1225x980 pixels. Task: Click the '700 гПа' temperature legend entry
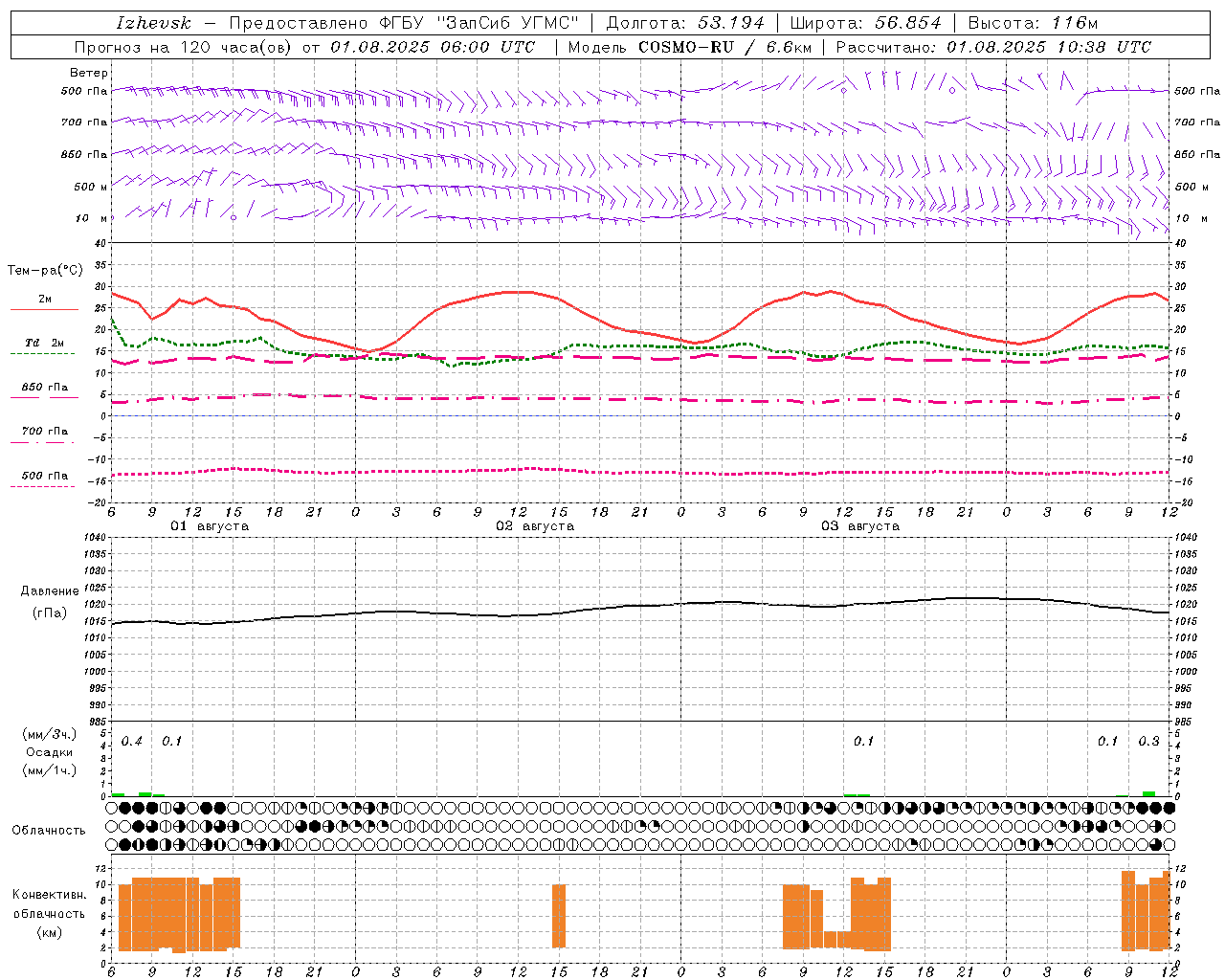coord(44,432)
